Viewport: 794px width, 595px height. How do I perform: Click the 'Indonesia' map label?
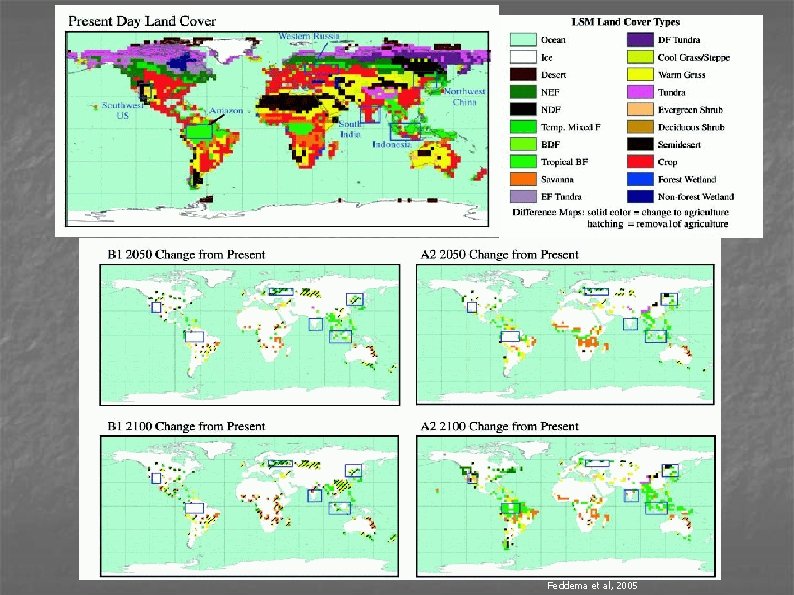(x=391, y=144)
